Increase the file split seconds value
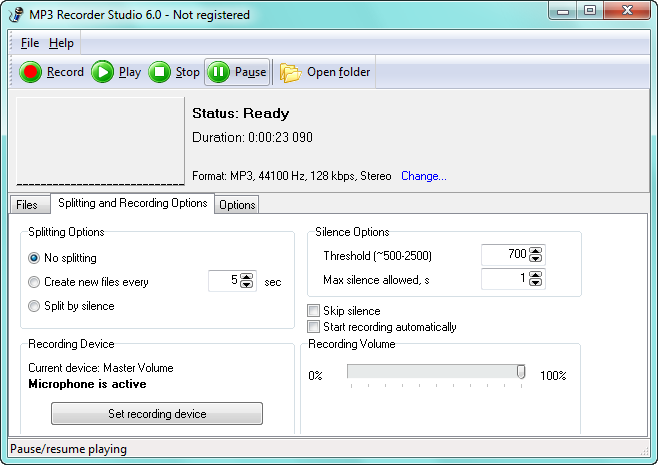658x465 pixels. pyautogui.click(x=247, y=277)
